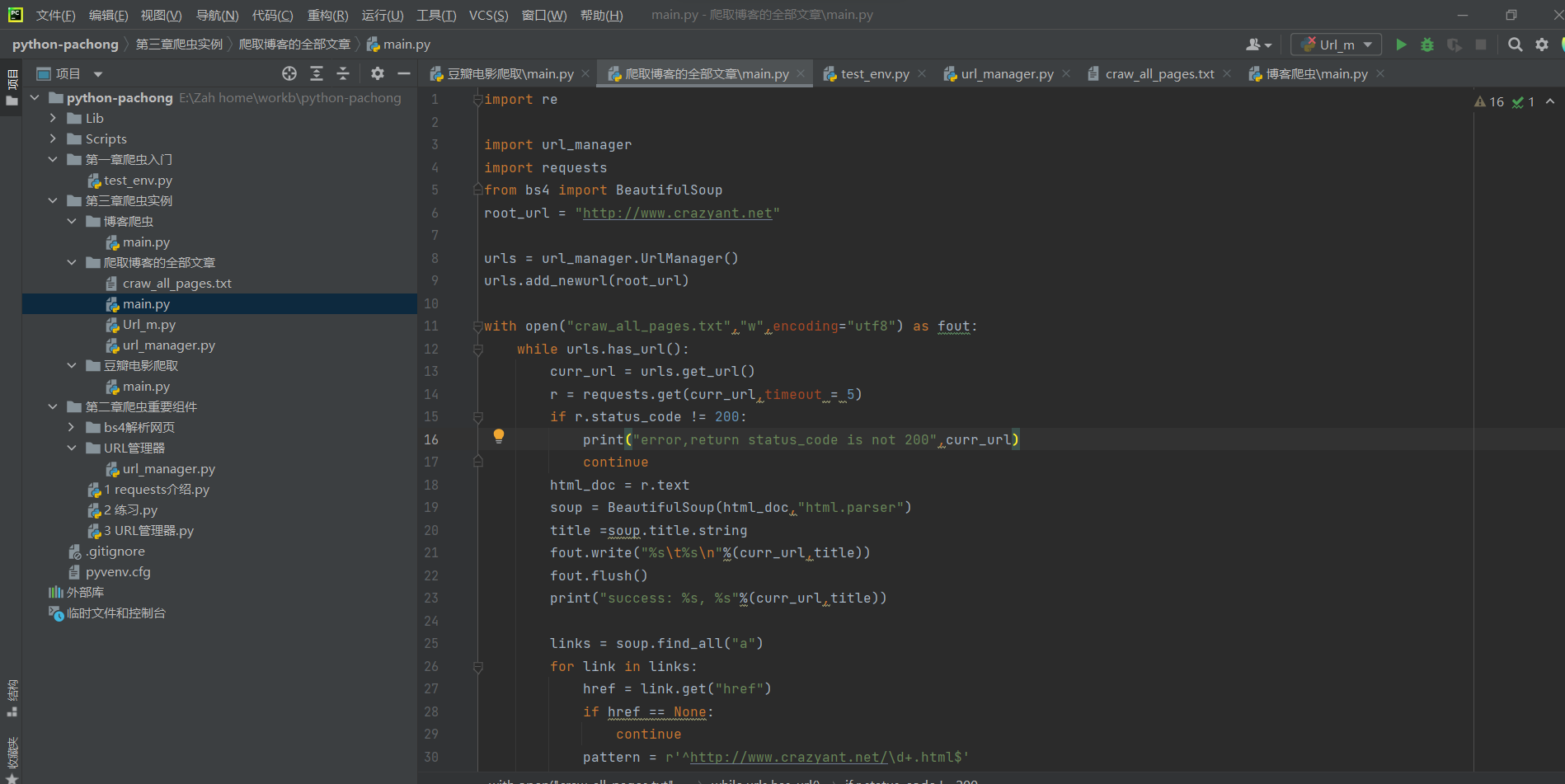Click the 第三章爬虫实例 breadcrumb

pos(179,45)
